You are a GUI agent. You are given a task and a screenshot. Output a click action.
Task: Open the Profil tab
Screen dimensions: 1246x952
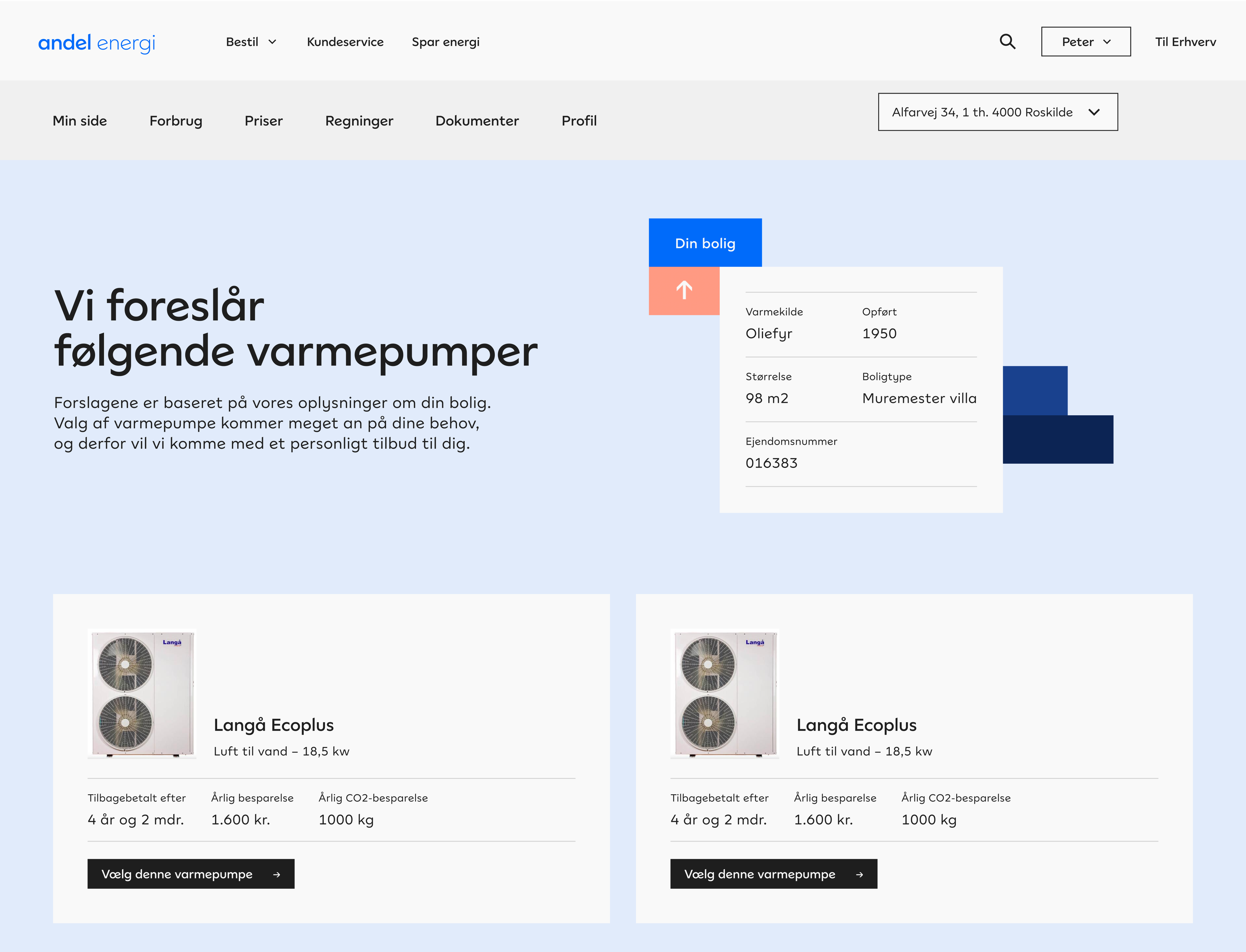coord(579,121)
